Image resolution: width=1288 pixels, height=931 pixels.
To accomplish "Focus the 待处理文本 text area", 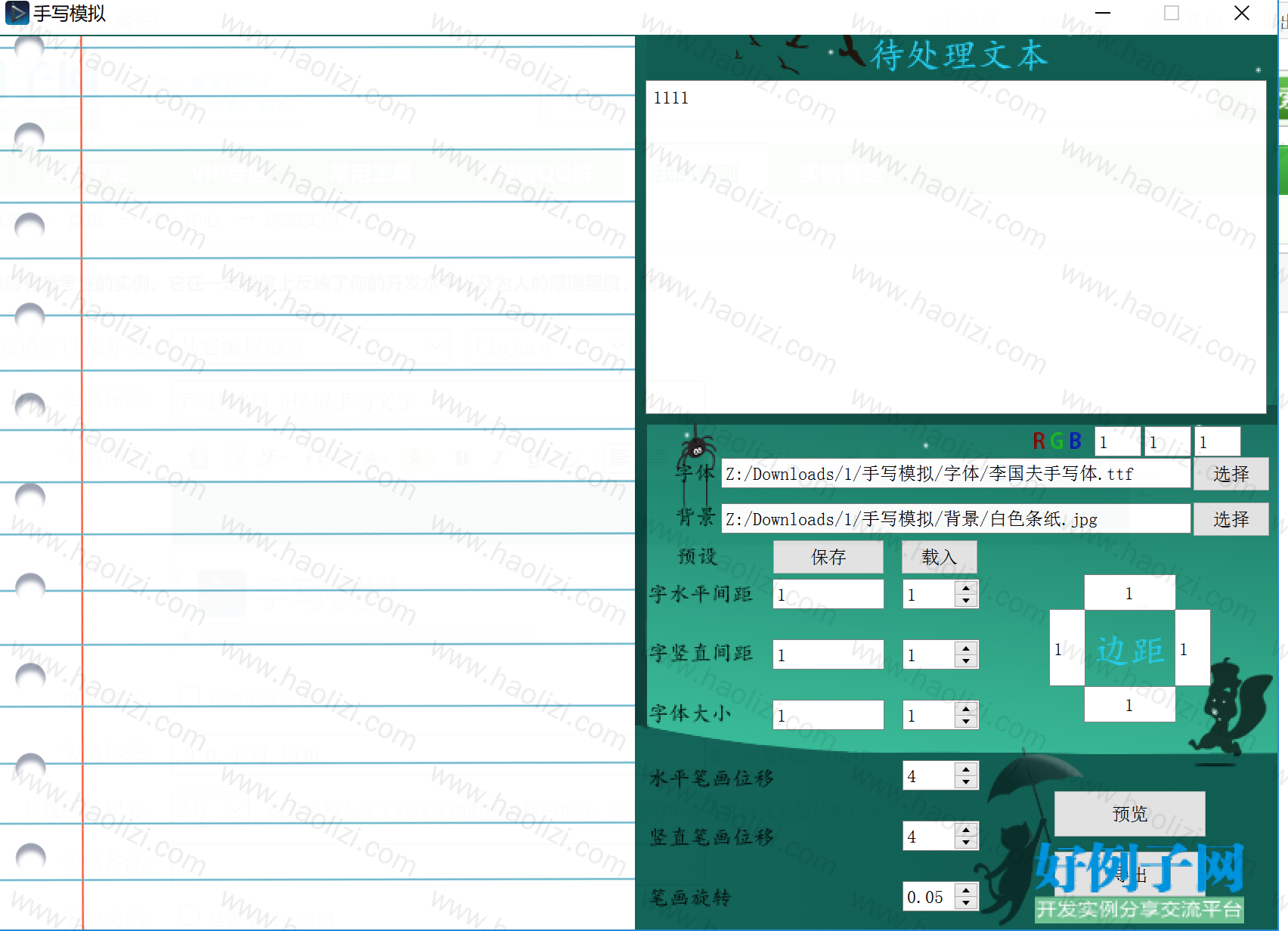I will pos(955,247).
